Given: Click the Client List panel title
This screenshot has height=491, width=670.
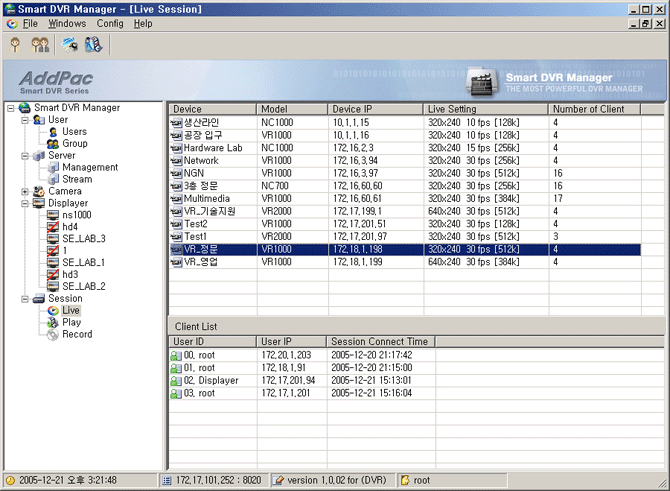Looking at the screenshot, I should click(x=196, y=327).
